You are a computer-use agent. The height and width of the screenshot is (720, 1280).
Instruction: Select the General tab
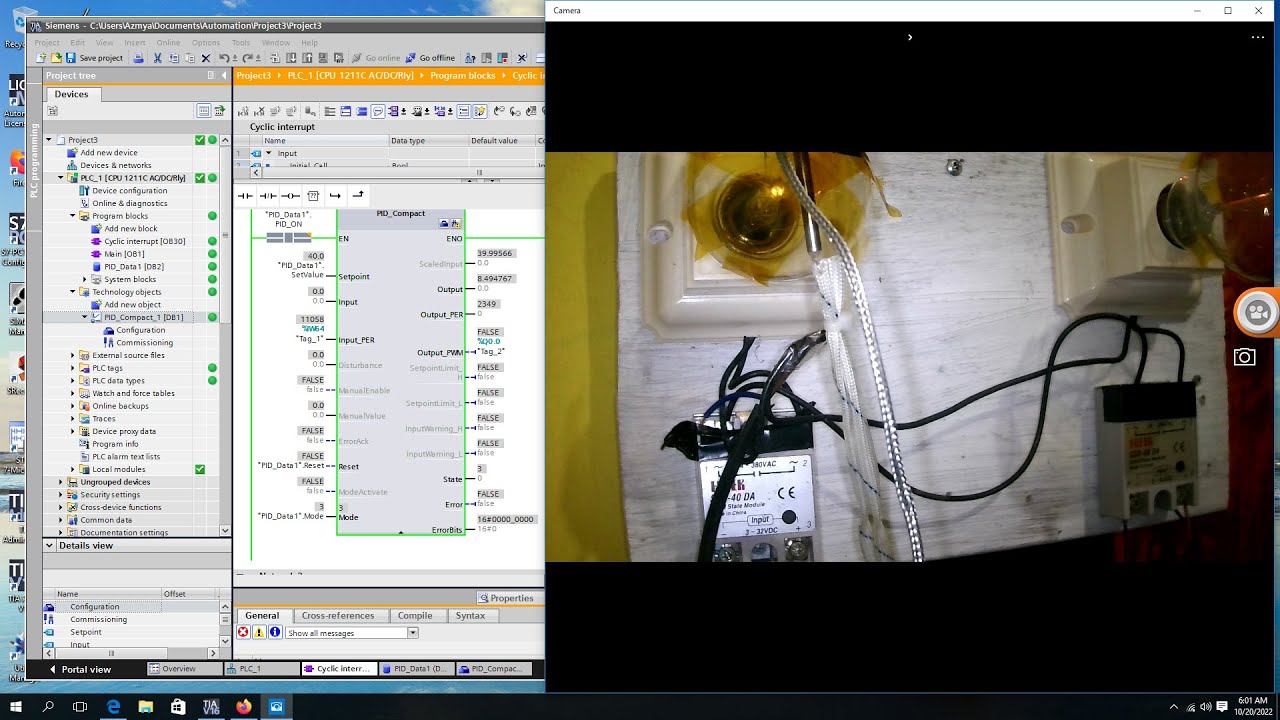tap(262, 616)
